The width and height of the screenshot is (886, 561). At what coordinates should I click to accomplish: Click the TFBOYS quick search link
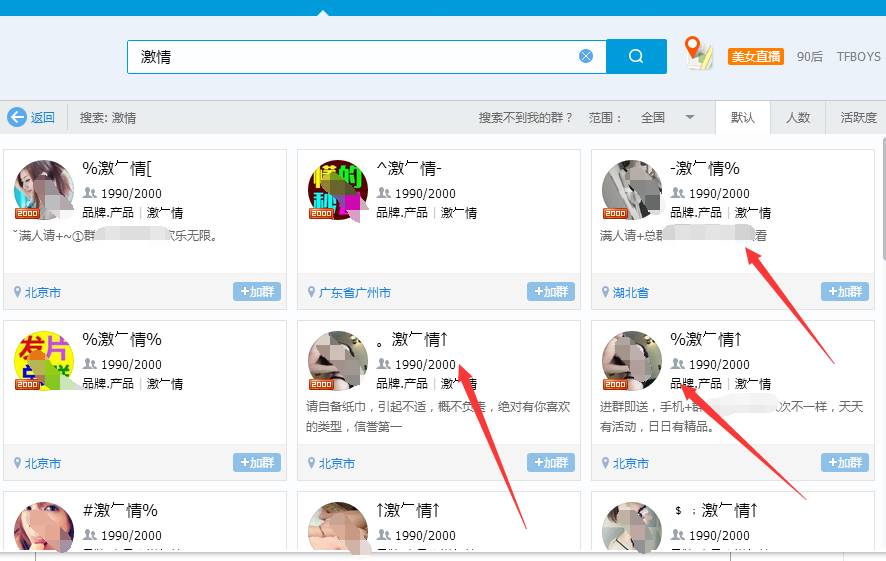click(858, 57)
